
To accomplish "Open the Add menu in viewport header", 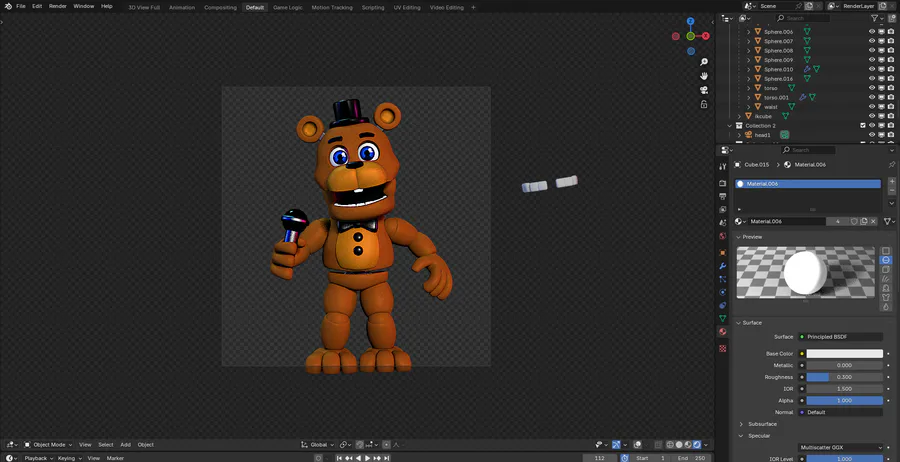I will coord(126,445).
